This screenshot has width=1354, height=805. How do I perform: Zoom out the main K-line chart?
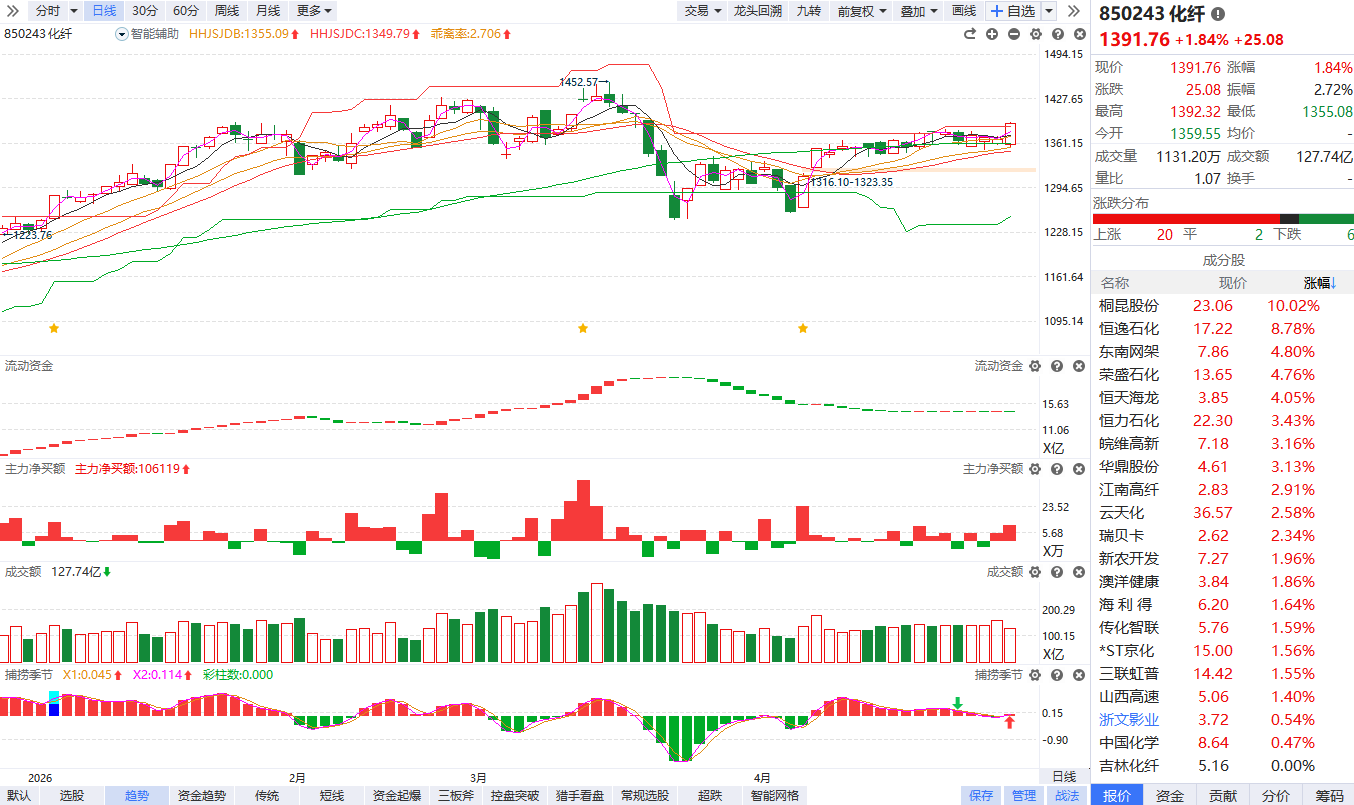pyautogui.click(x=1013, y=34)
